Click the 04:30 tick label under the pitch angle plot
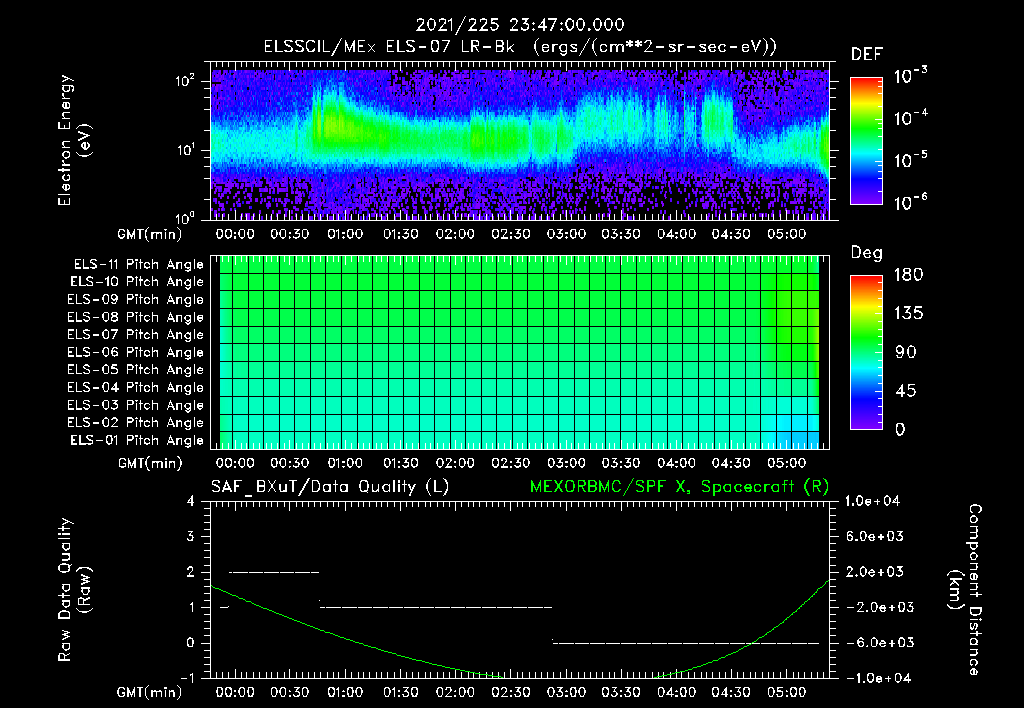Image resolution: width=1024 pixels, height=708 pixels. coord(731,463)
